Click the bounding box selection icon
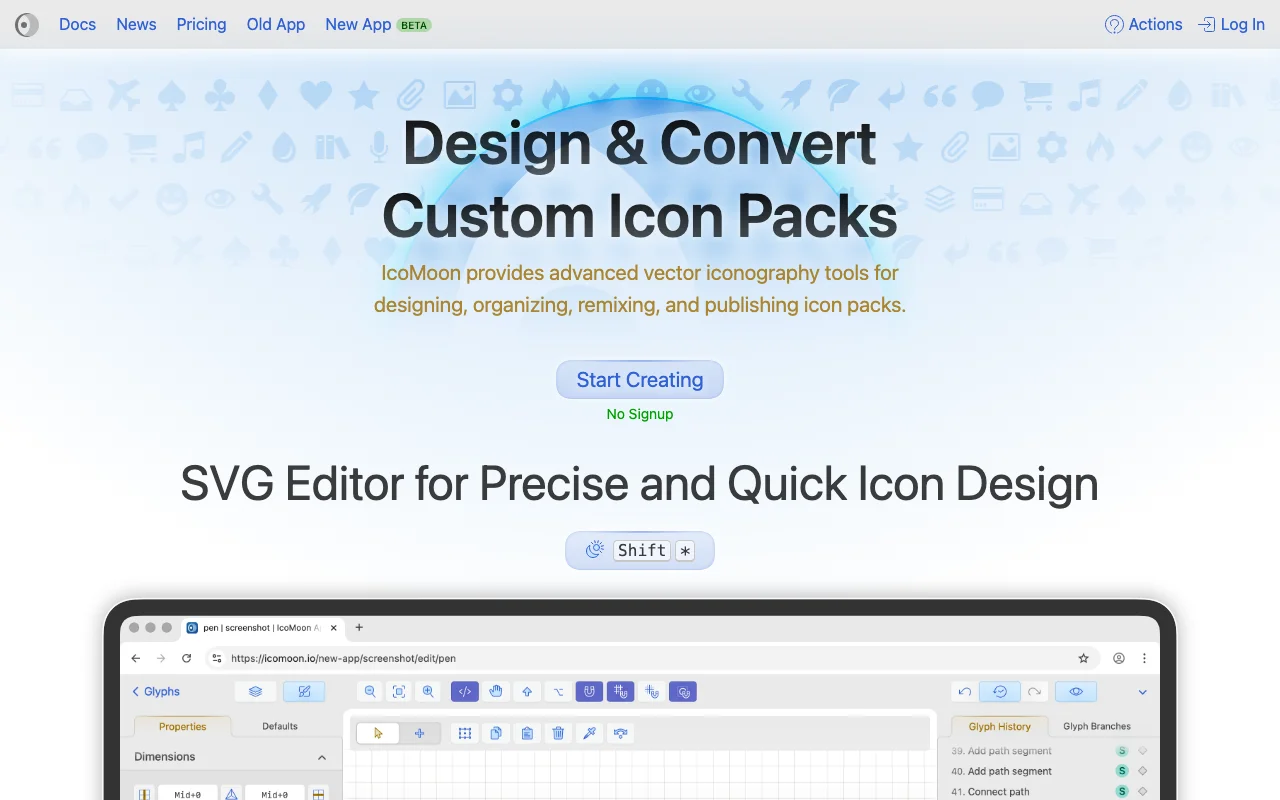The image size is (1280, 800). (465, 733)
